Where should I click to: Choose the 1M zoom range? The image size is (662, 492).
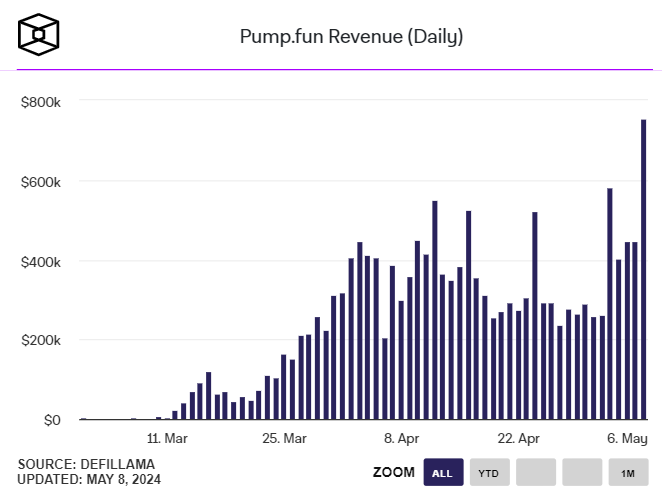coord(628,472)
